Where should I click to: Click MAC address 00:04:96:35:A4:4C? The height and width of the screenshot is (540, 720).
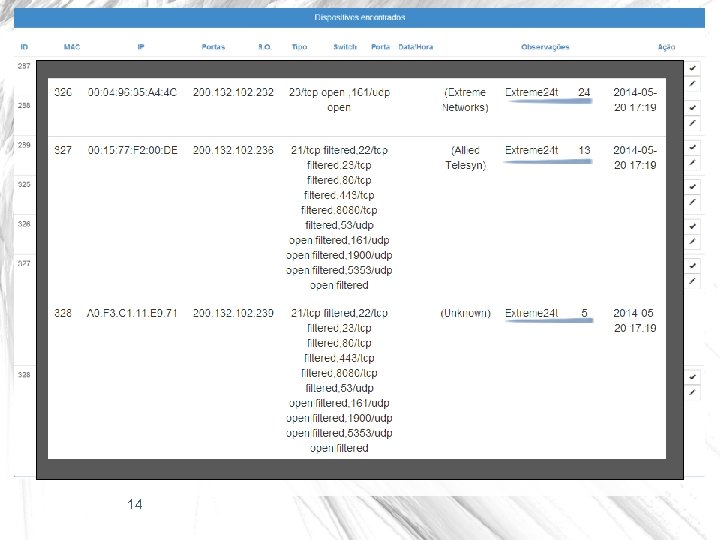(132, 92)
